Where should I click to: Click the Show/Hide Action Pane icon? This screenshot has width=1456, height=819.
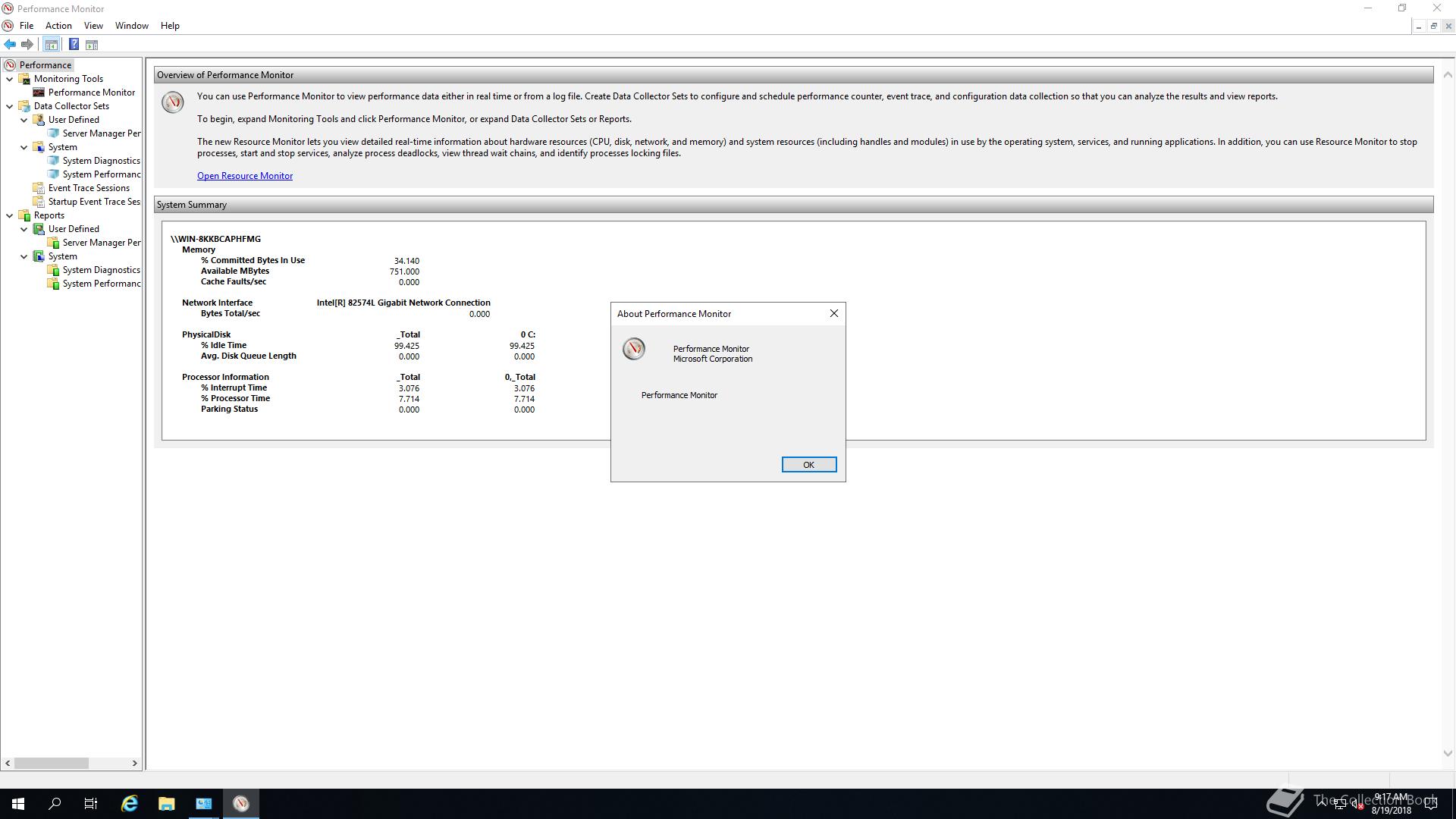(92, 45)
